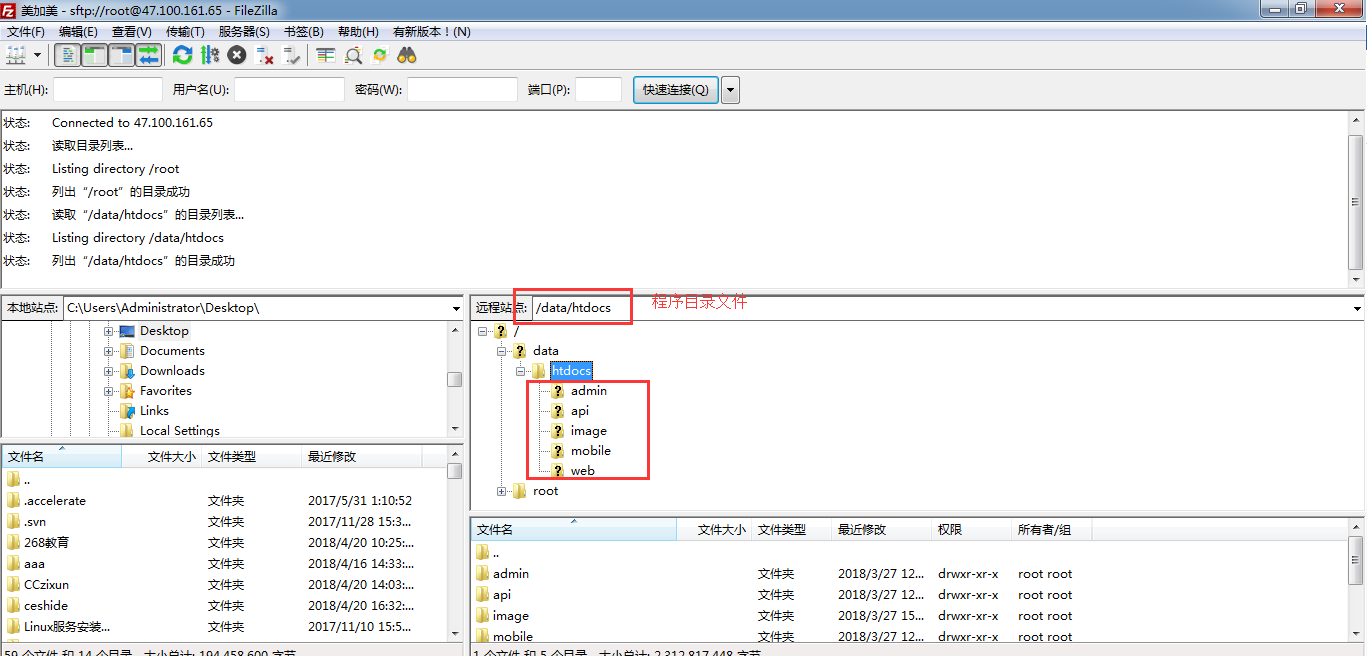Screen dimensions: 1367x656
Task: Toggle the remote directory tree display
Action: tap(122, 55)
